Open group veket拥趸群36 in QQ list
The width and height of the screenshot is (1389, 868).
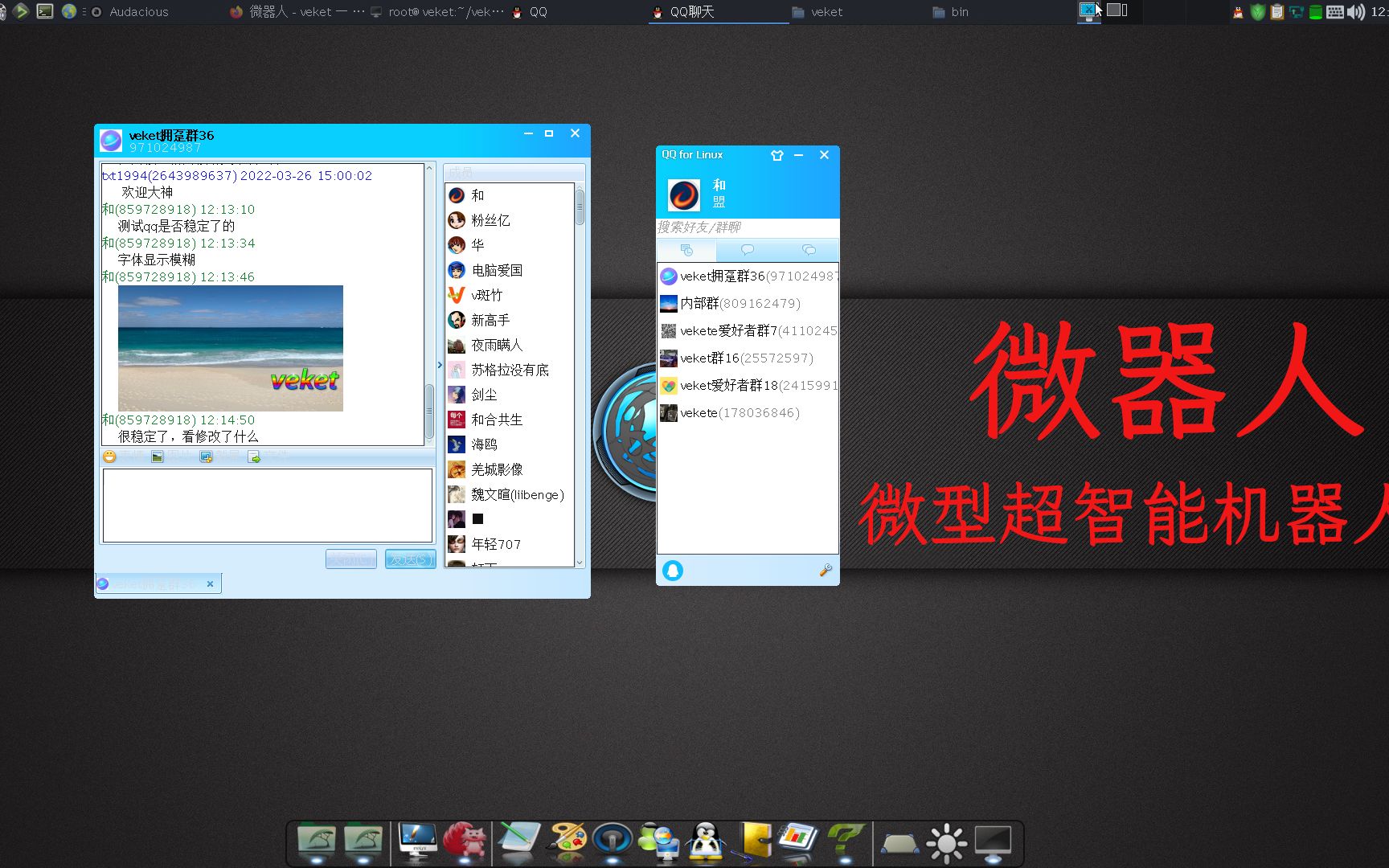click(748, 276)
